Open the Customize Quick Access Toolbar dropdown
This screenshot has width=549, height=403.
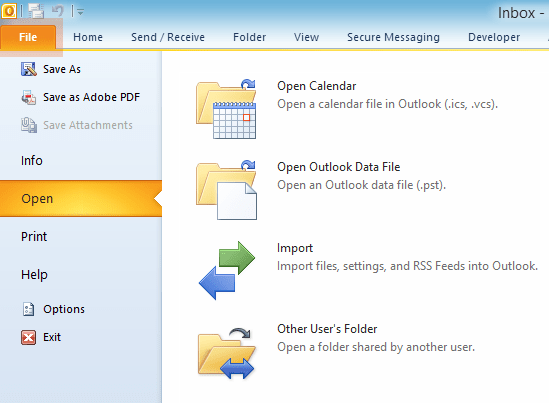tap(80, 13)
